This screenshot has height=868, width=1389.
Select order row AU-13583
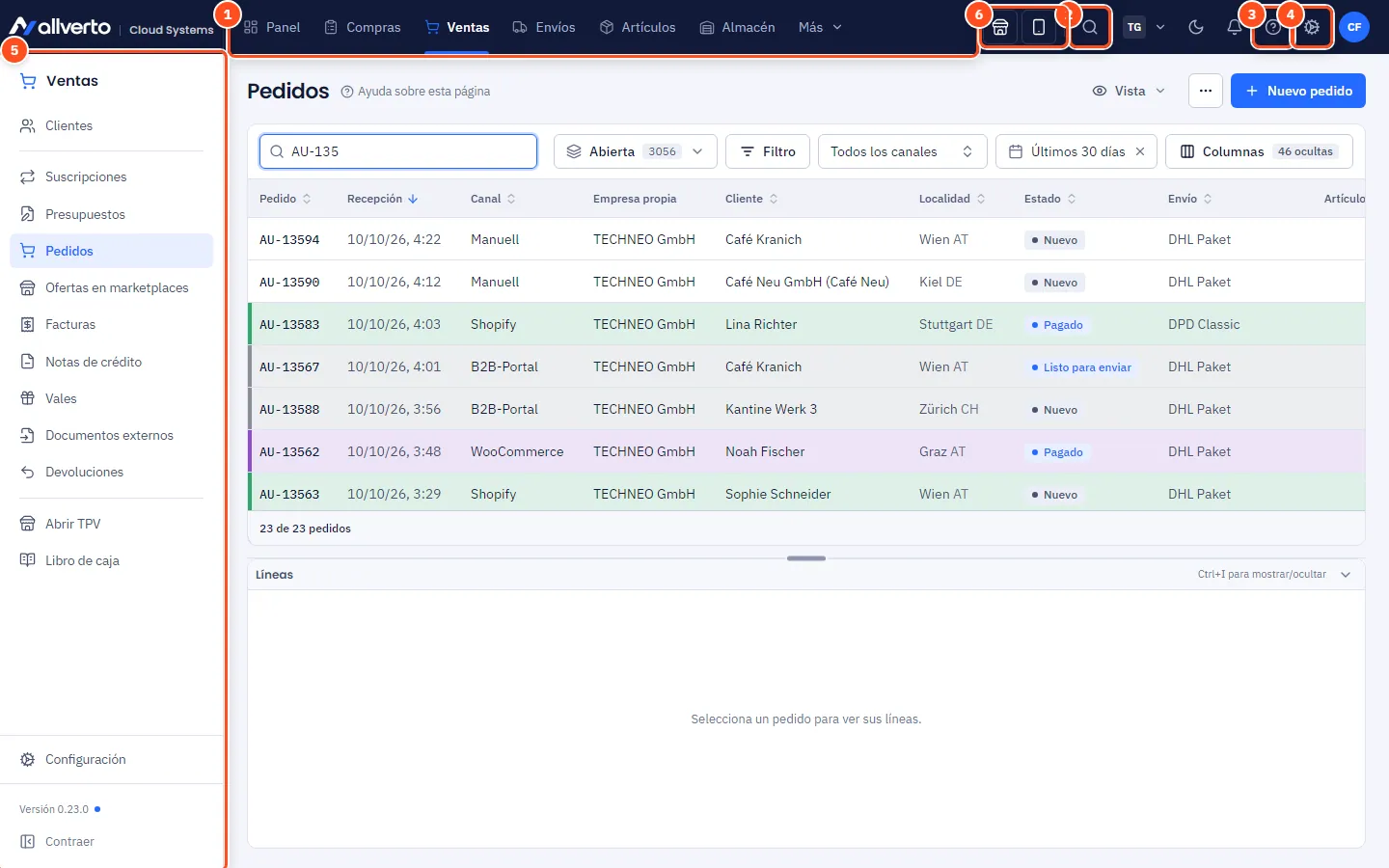pos(806,324)
